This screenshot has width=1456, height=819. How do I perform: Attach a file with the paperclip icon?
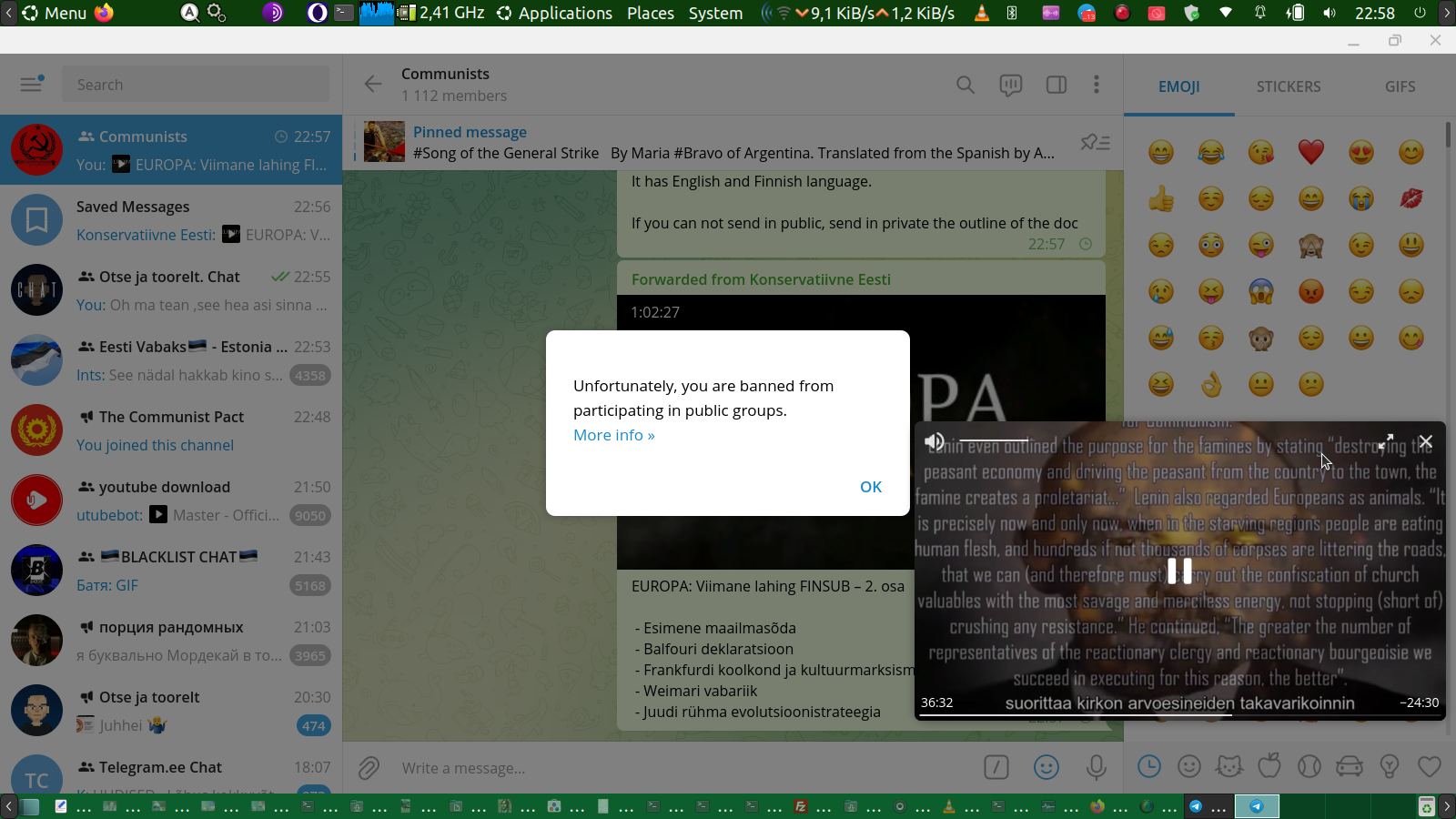pyautogui.click(x=369, y=768)
